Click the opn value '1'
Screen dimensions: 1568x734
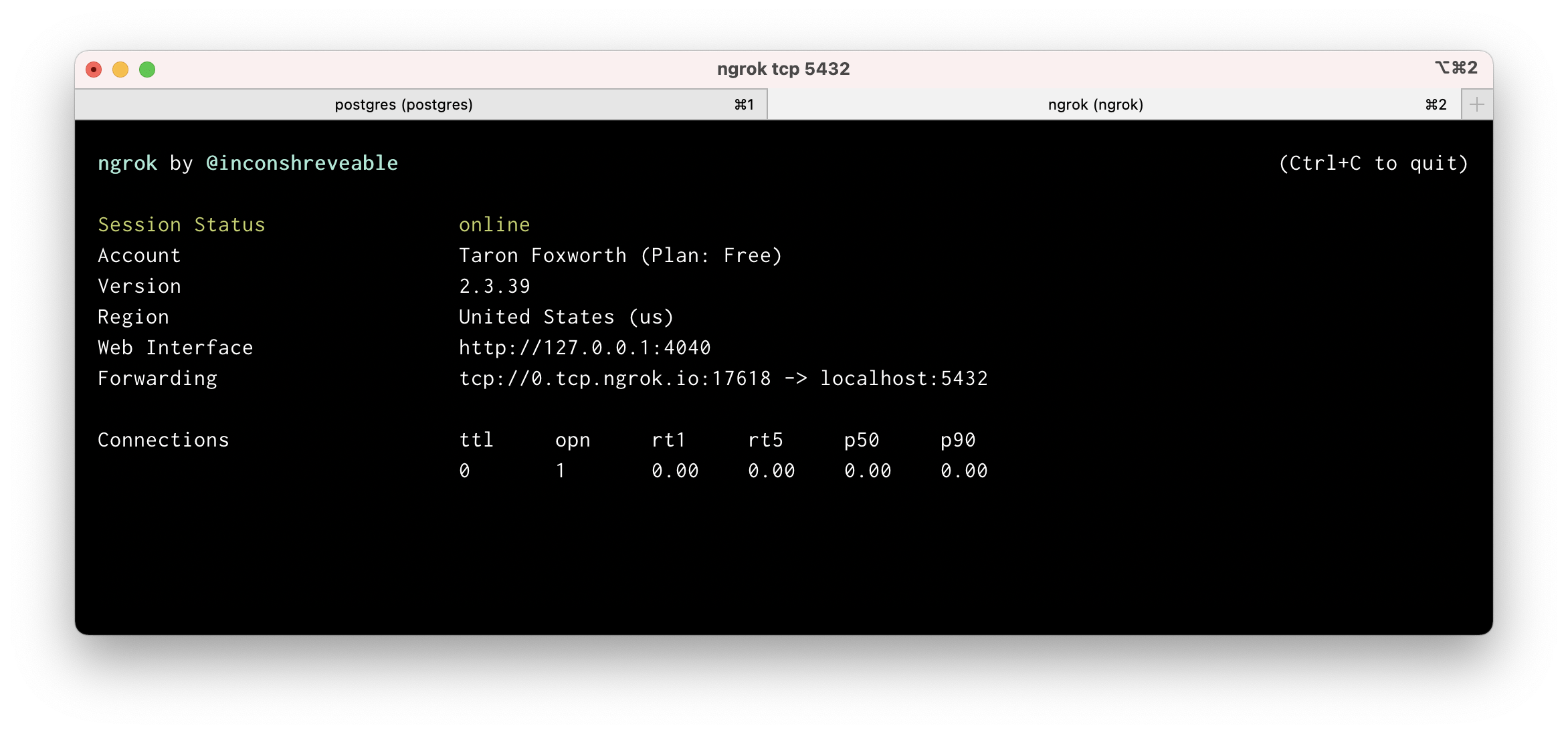(561, 471)
